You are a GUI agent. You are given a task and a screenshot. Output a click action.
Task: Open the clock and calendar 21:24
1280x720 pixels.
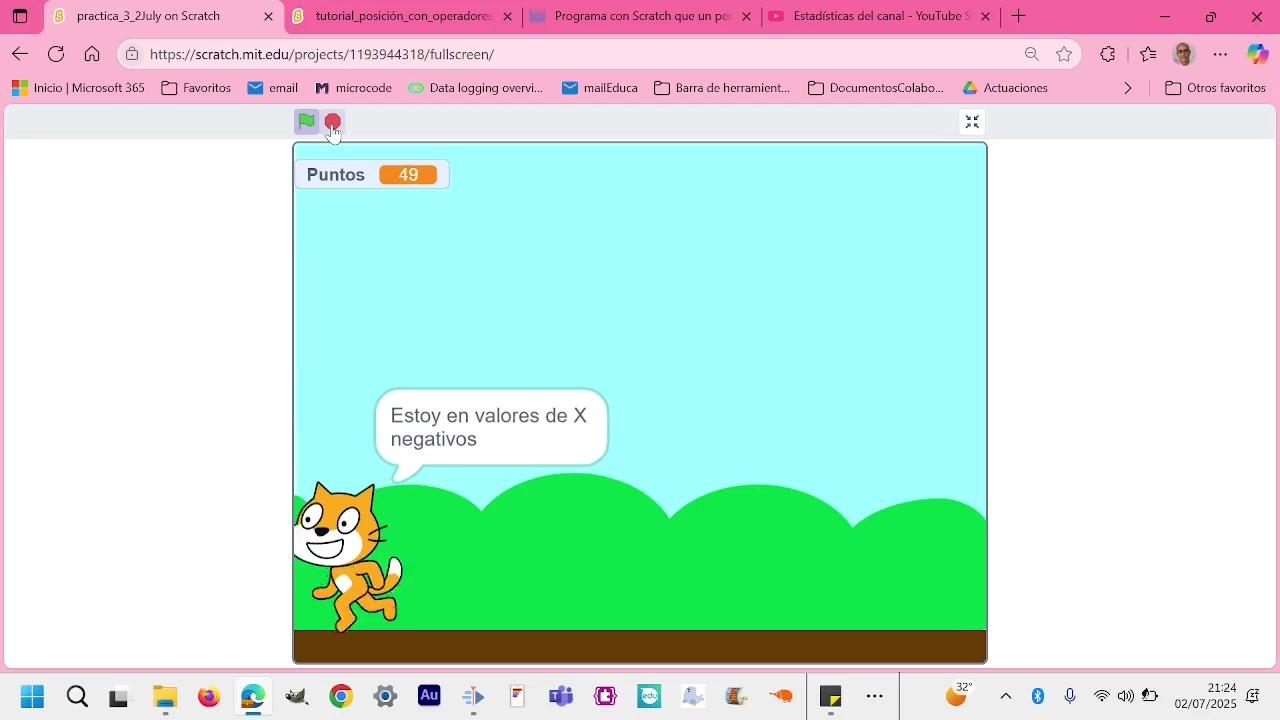1205,696
